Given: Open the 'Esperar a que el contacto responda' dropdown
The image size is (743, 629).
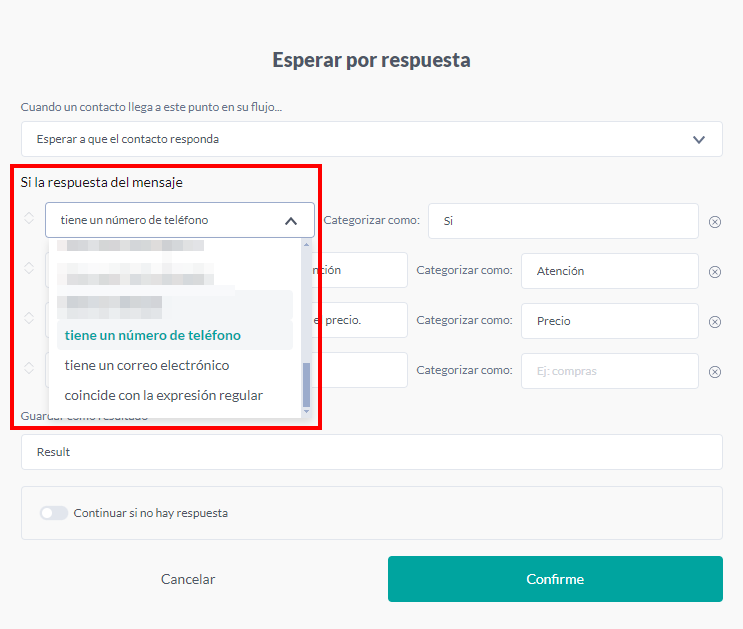Looking at the screenshot, I should pyautogui.click(x=371, y=139).
